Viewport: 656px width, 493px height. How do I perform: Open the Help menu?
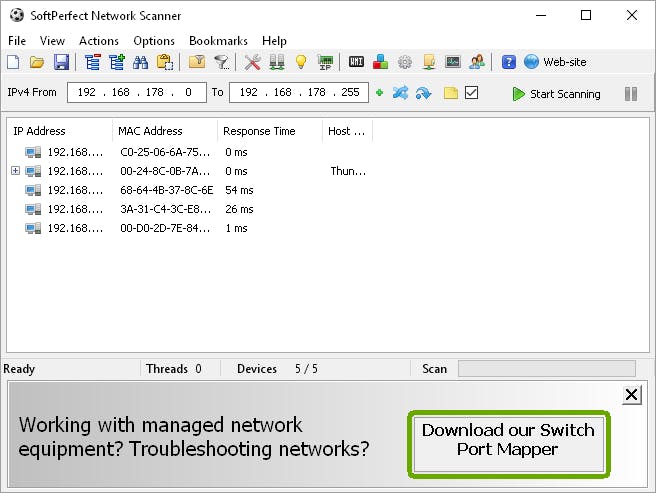(x=274, y=41)
